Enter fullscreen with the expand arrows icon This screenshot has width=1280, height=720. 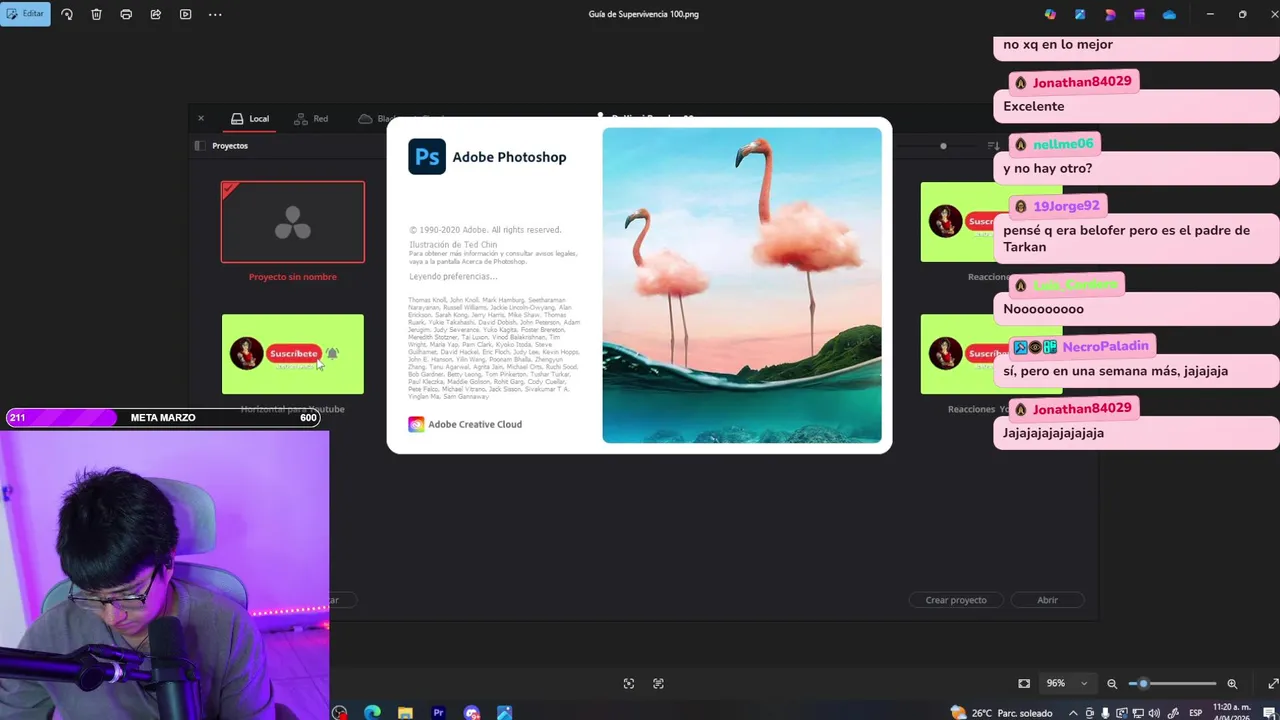[x=1273, y=684]
